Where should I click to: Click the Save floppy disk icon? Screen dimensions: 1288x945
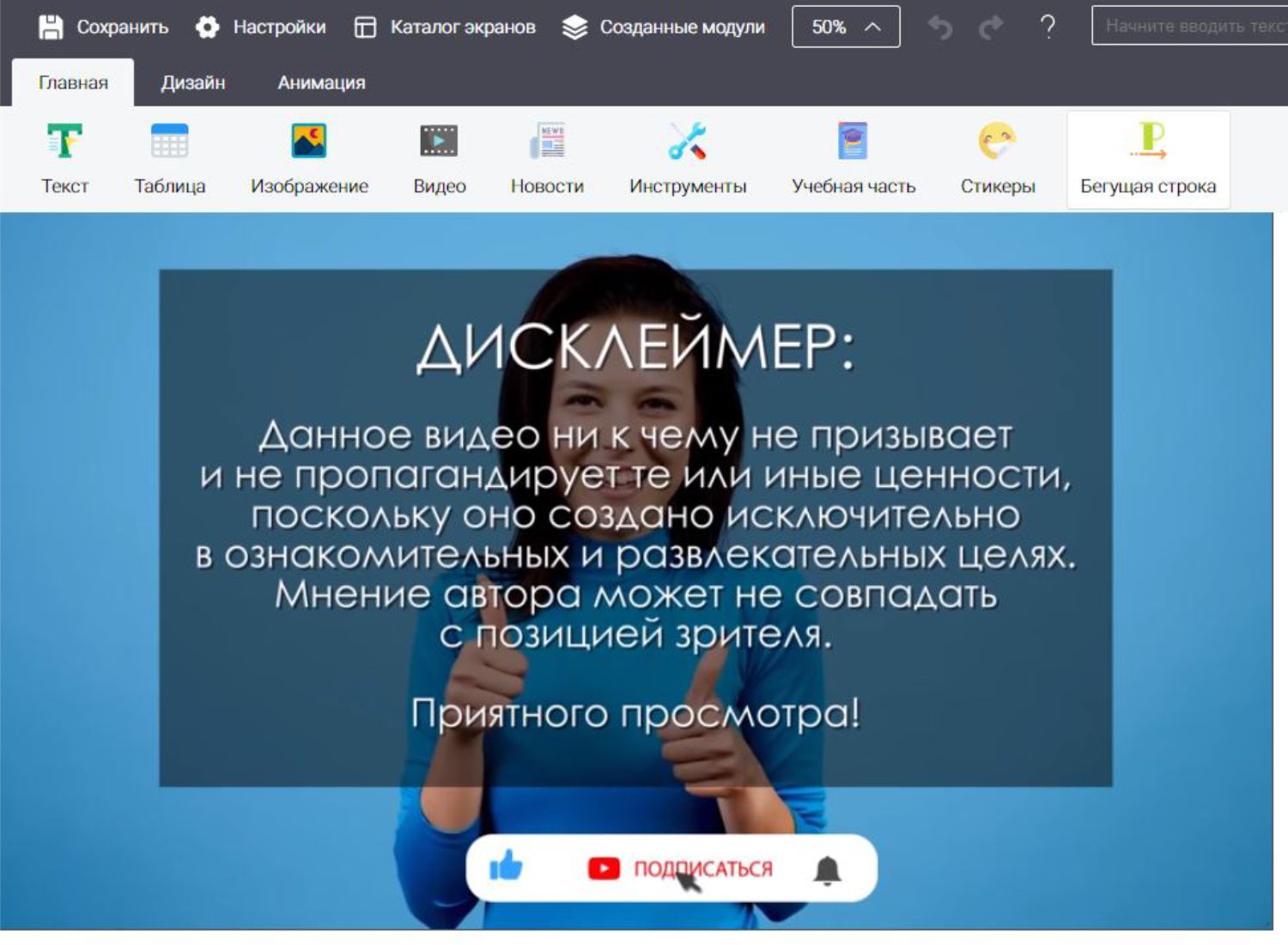52,27
